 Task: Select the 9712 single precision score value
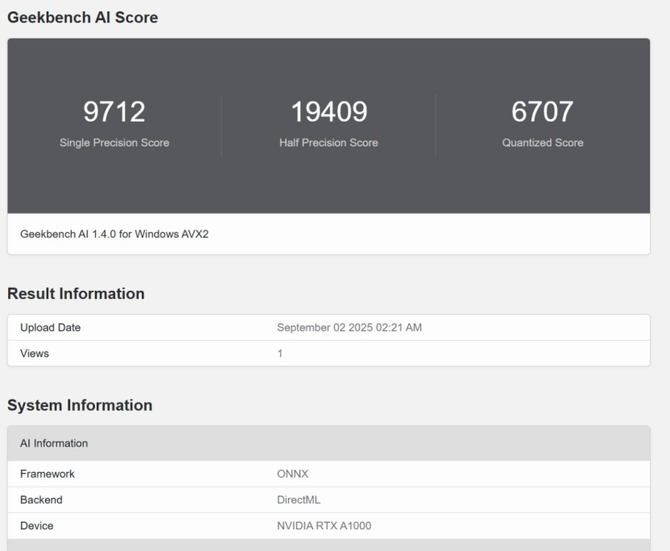tap(114, 111)
